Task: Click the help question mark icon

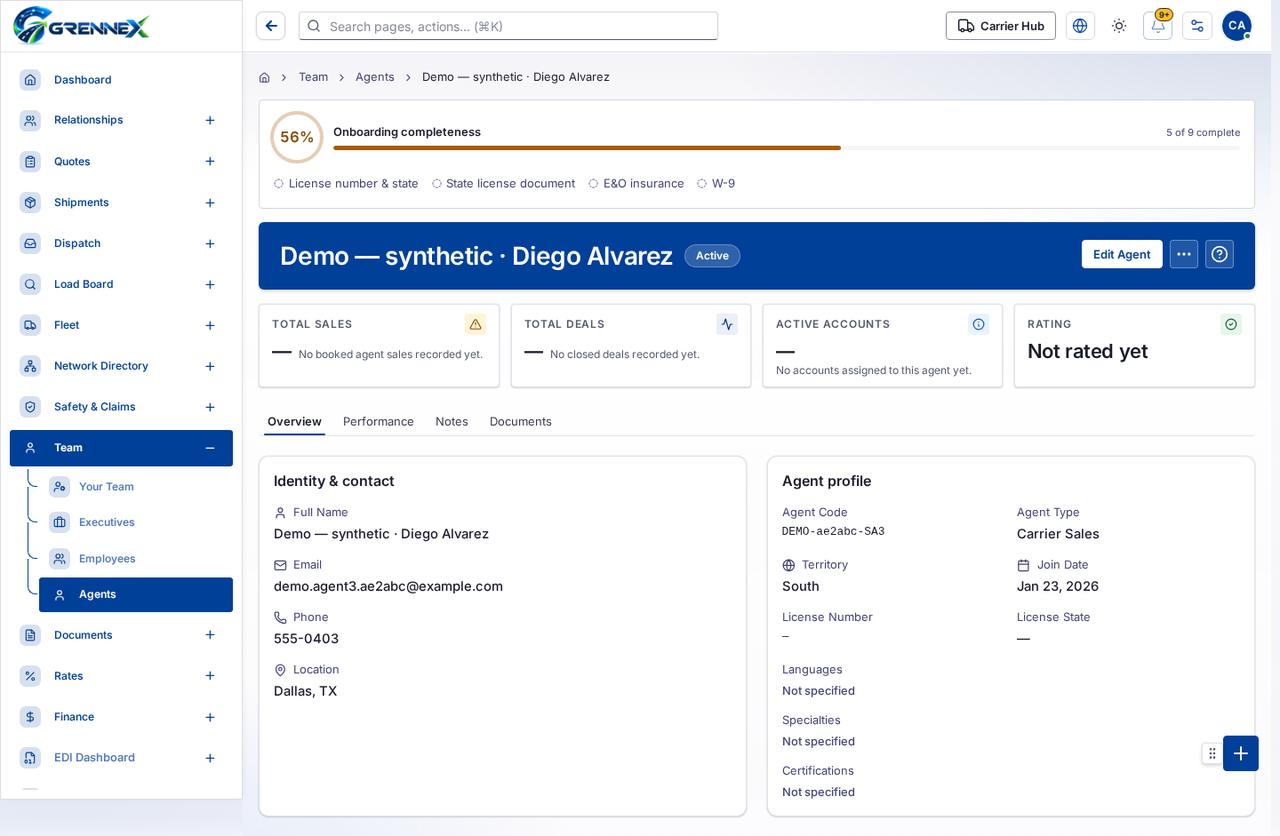Action: click(x=1219, y=254)
